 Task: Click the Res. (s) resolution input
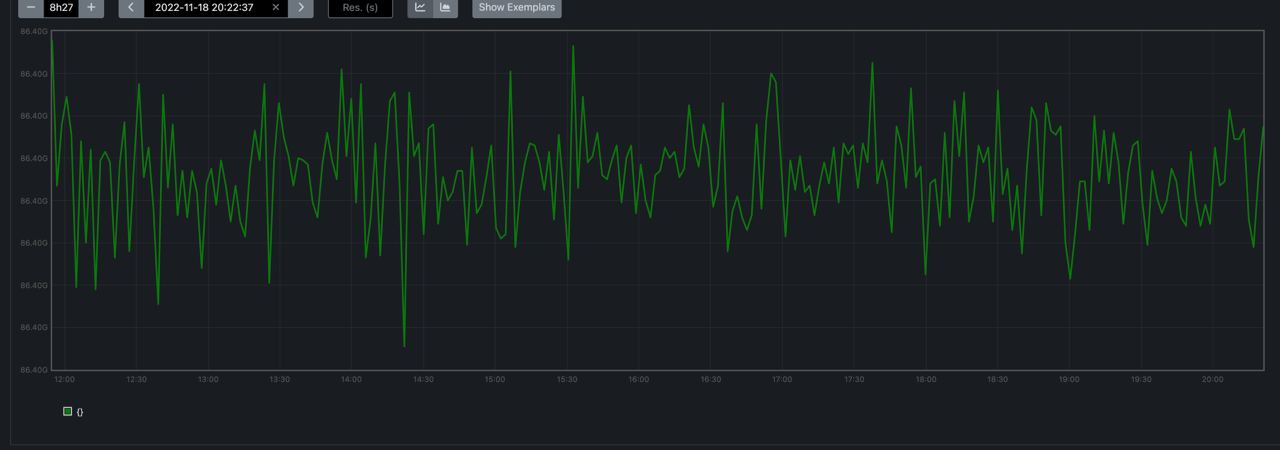point(360,7)
